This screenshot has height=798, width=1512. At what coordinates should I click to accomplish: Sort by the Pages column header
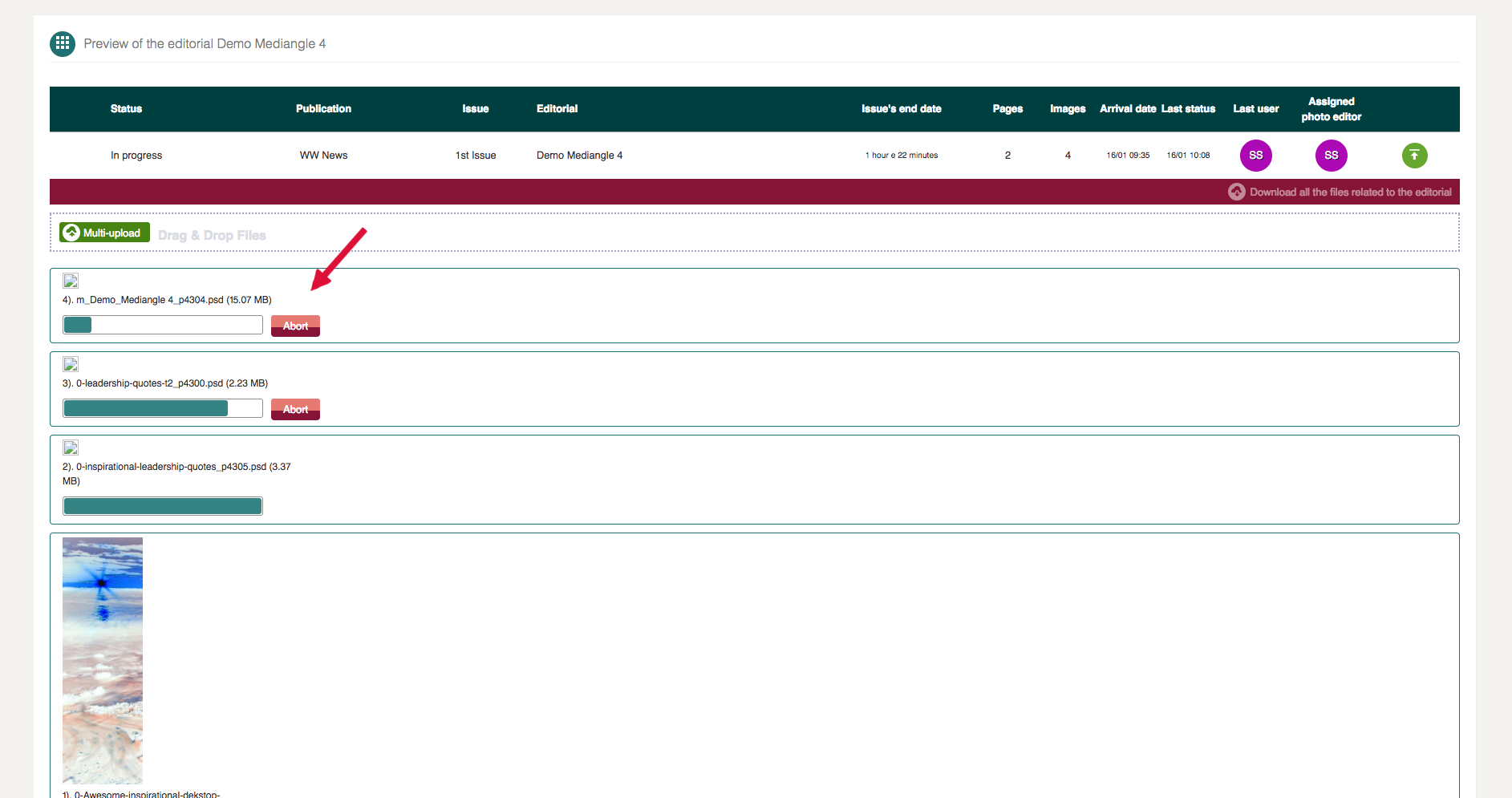1007,109
